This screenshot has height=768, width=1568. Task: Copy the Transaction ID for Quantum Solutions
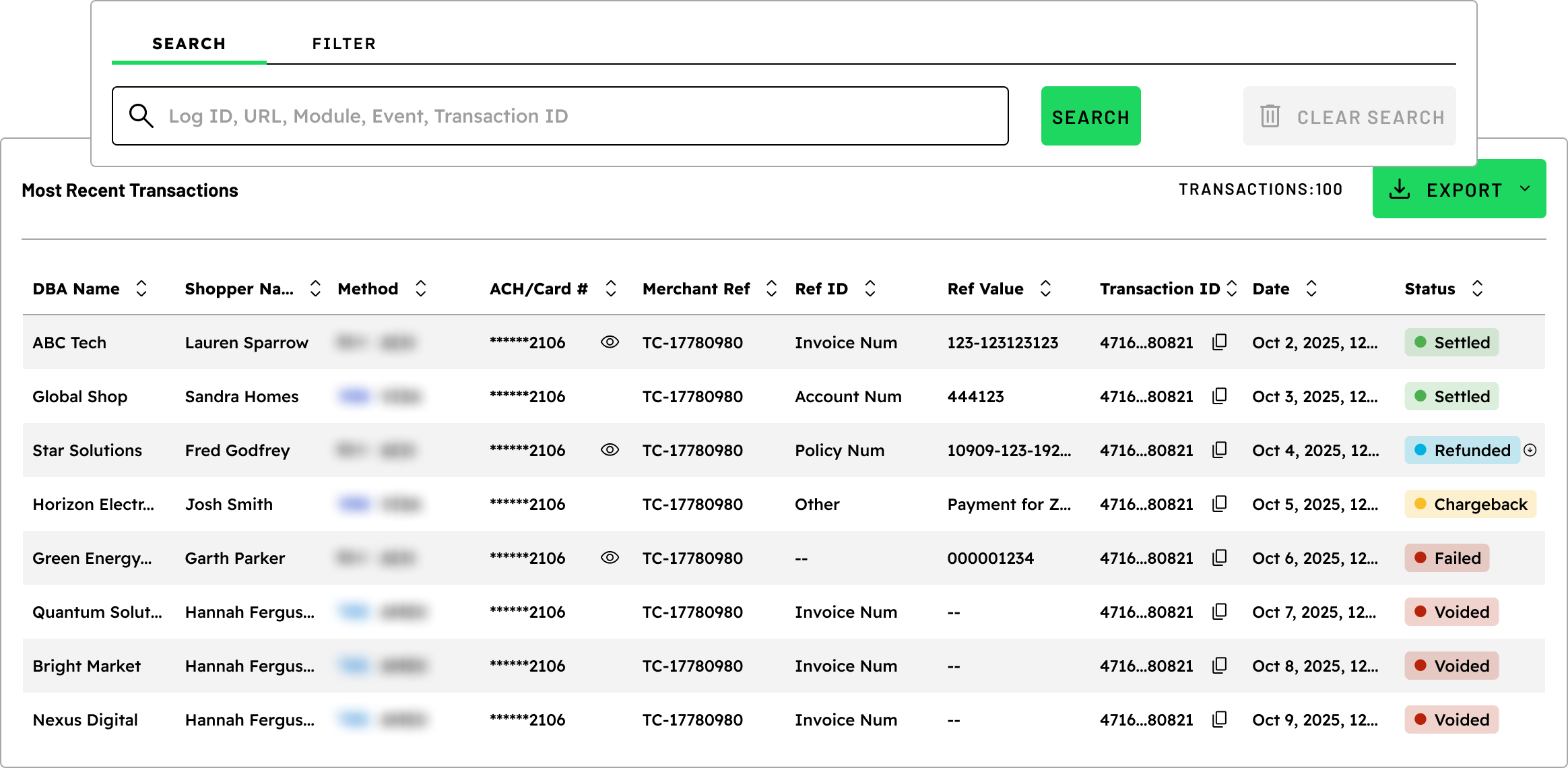point(1220,612)
